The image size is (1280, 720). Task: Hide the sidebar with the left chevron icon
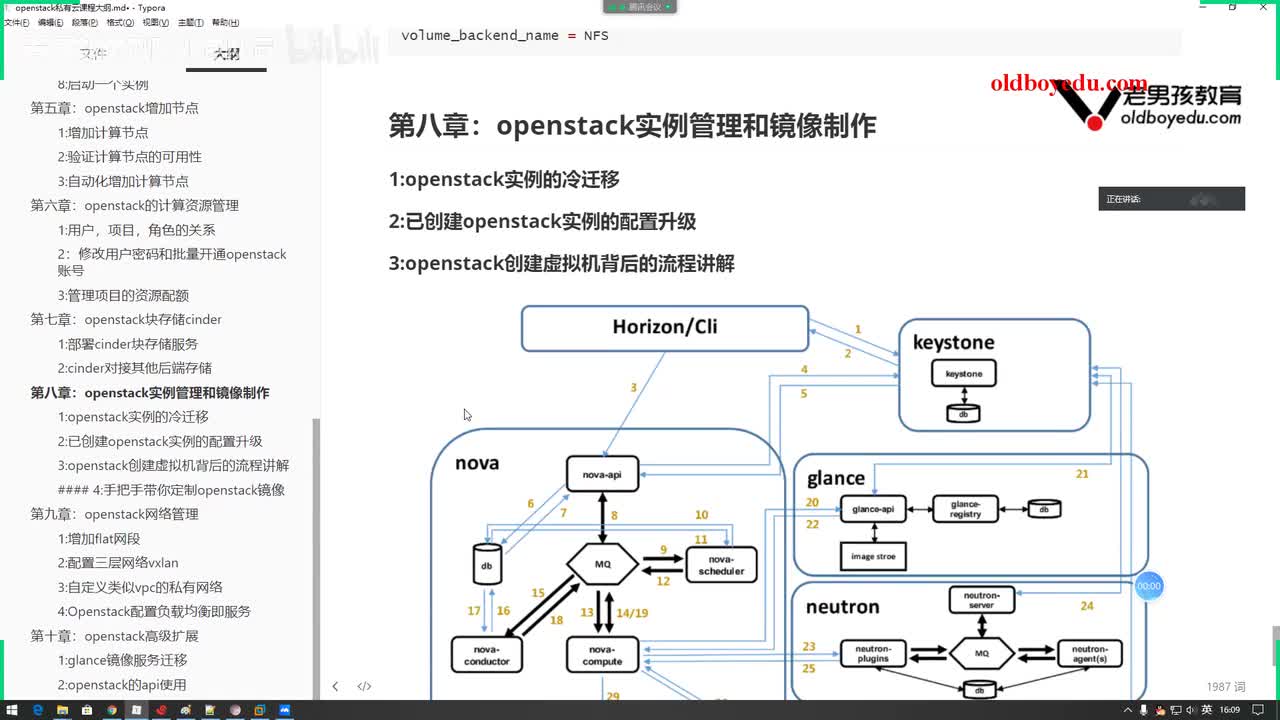click(x=335, y=686)
